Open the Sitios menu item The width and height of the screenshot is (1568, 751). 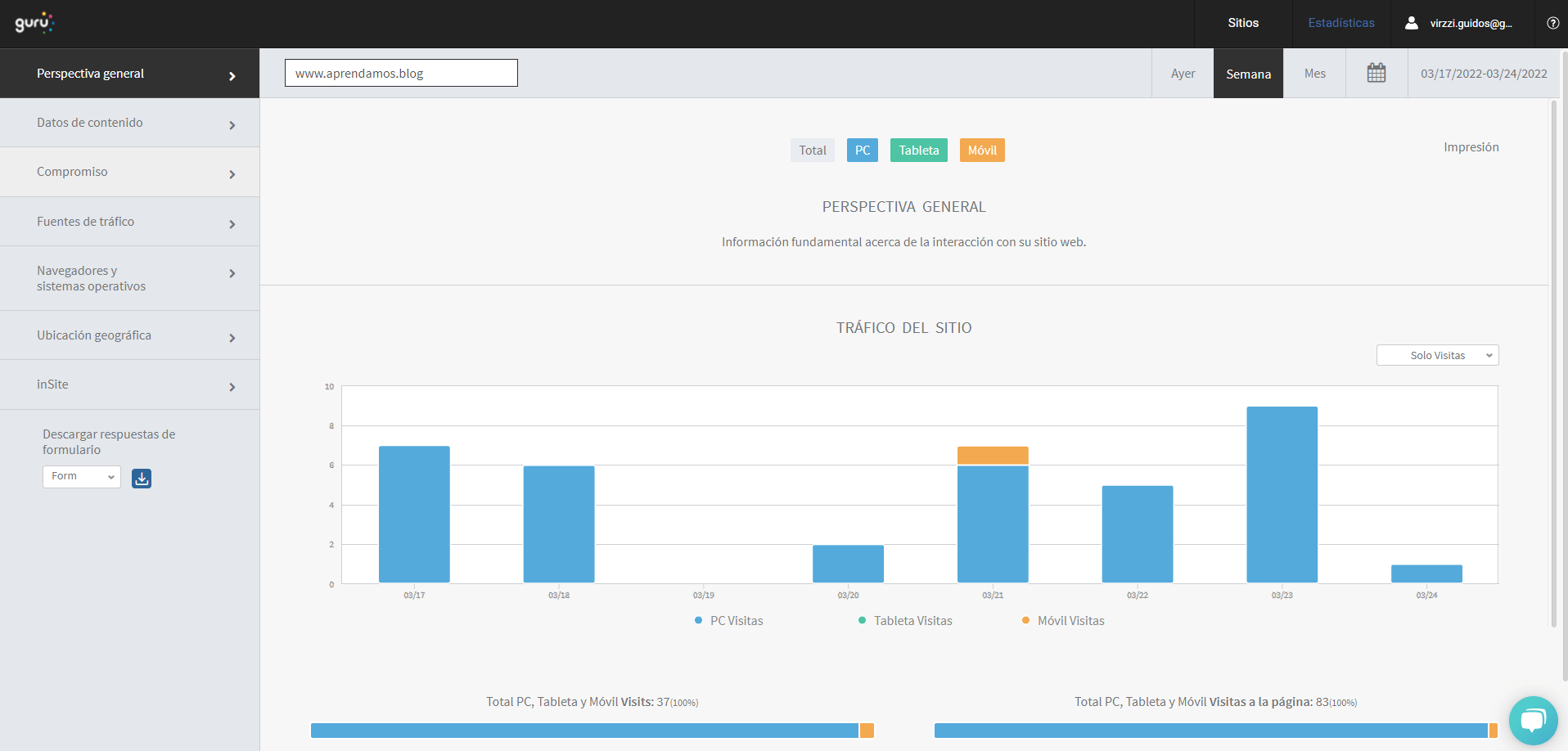pos(1242,23)
